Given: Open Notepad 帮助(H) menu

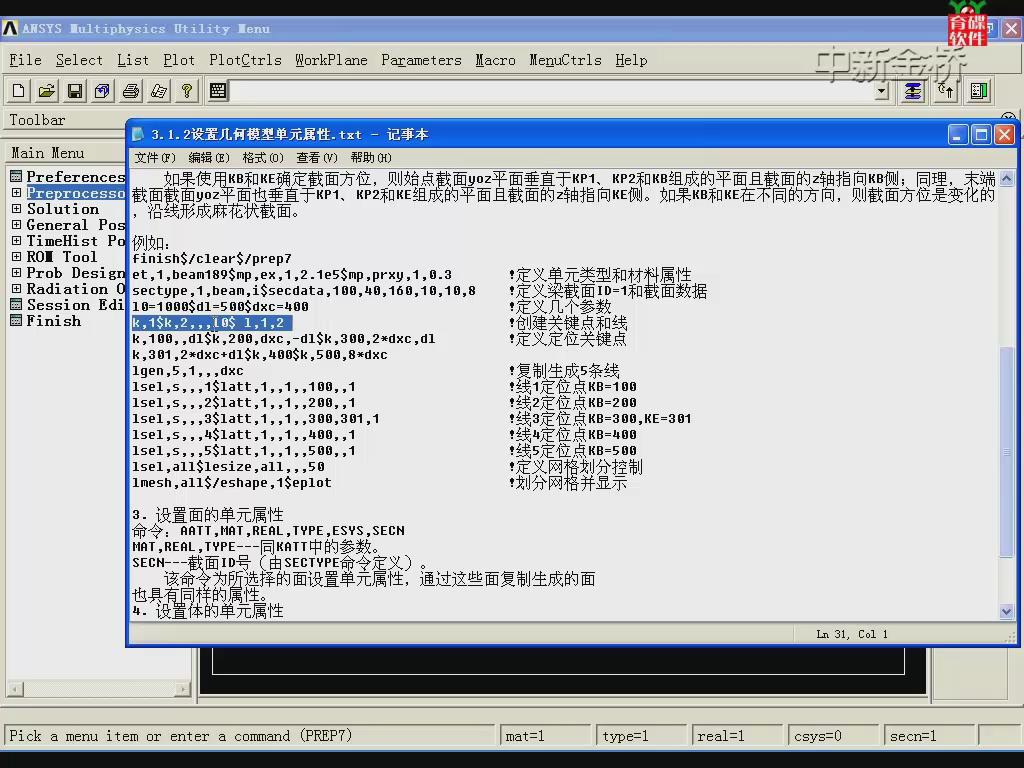Looking at the screenshot, I should pyautogui.click(x=371, y=157).
